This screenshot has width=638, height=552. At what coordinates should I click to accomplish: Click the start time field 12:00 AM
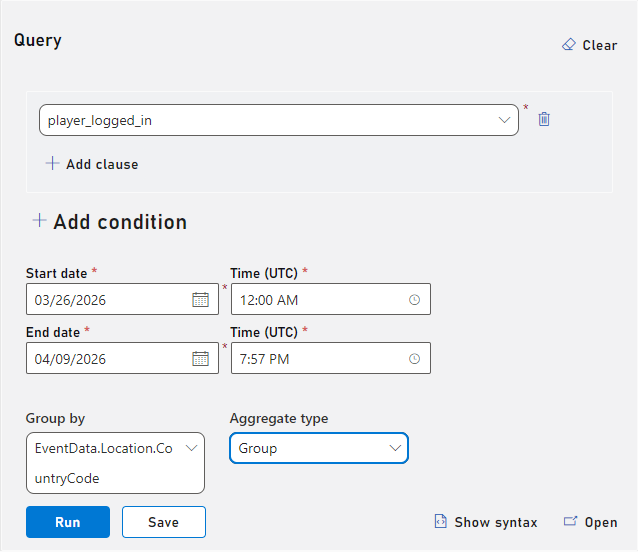point(331,299)
